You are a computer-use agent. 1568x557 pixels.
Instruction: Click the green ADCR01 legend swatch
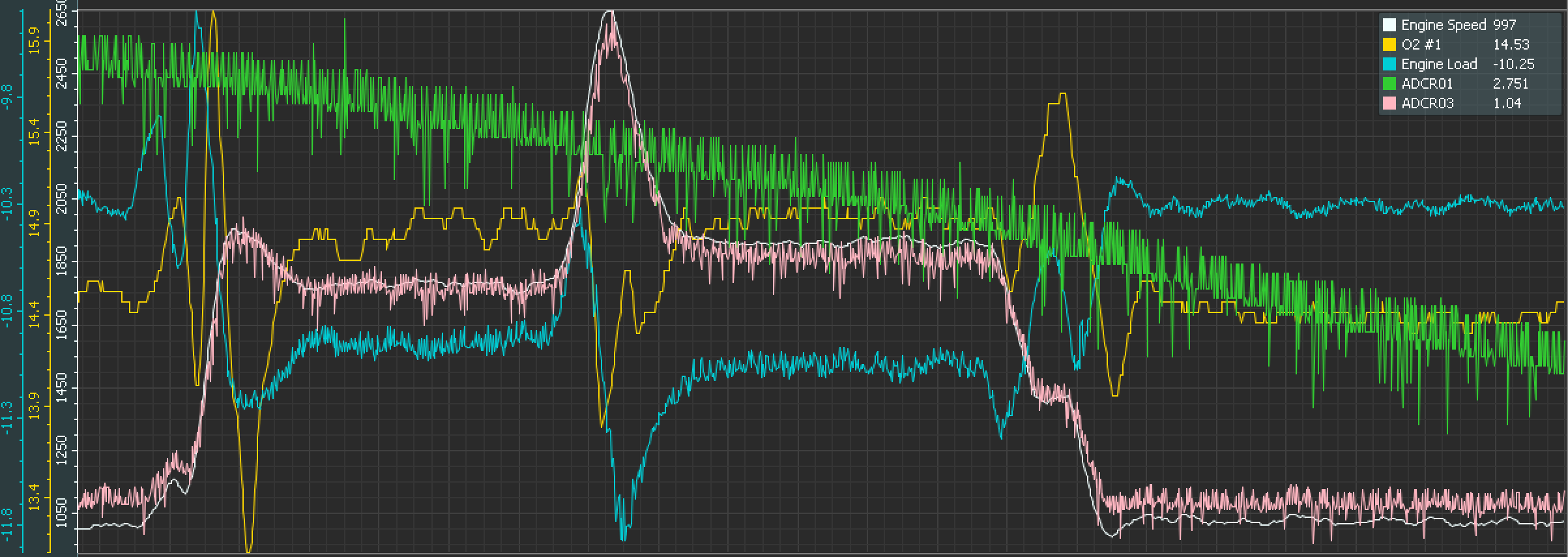coord(1389,83)
